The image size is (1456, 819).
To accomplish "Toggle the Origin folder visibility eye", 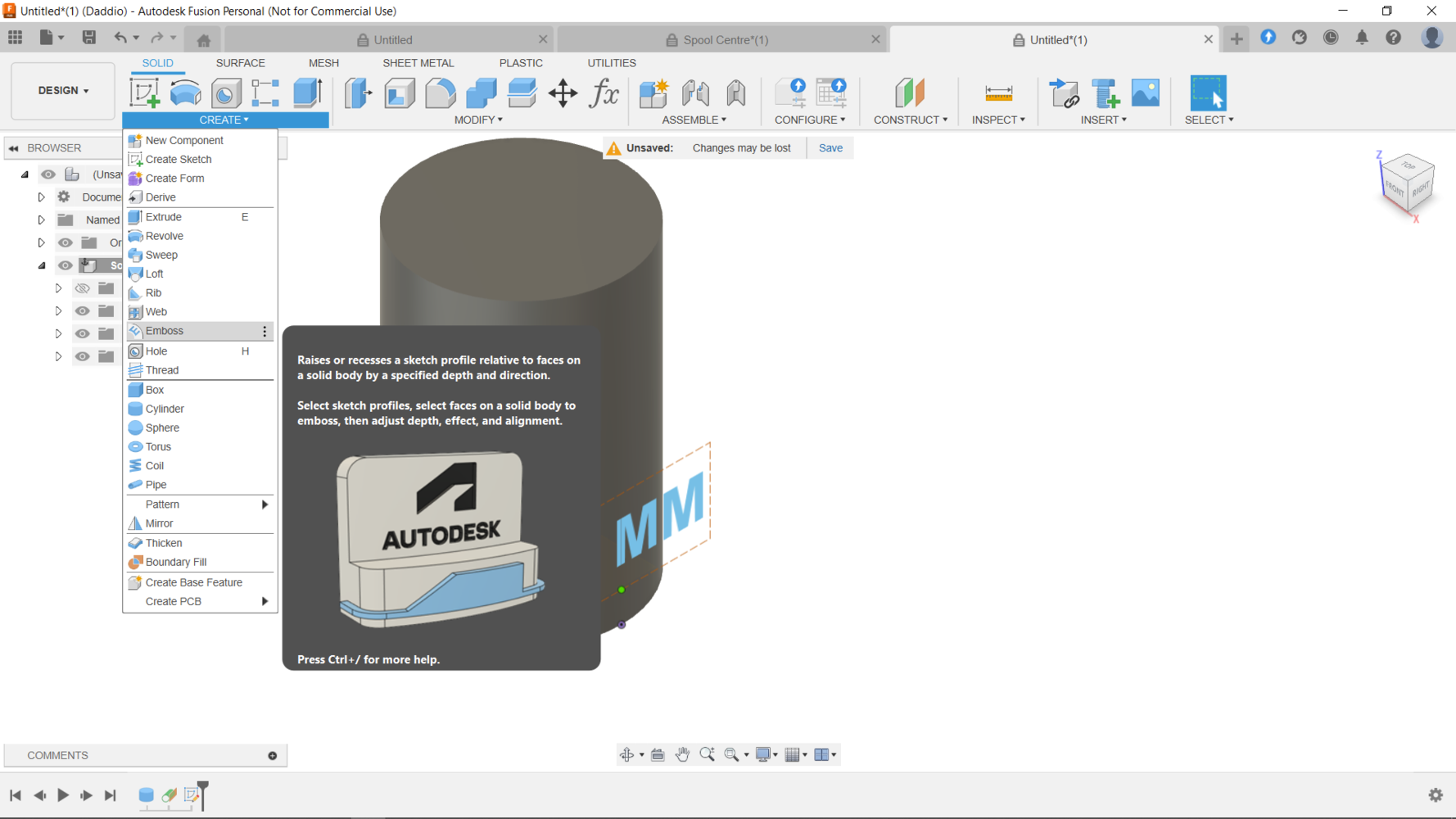I will point(66,242).
